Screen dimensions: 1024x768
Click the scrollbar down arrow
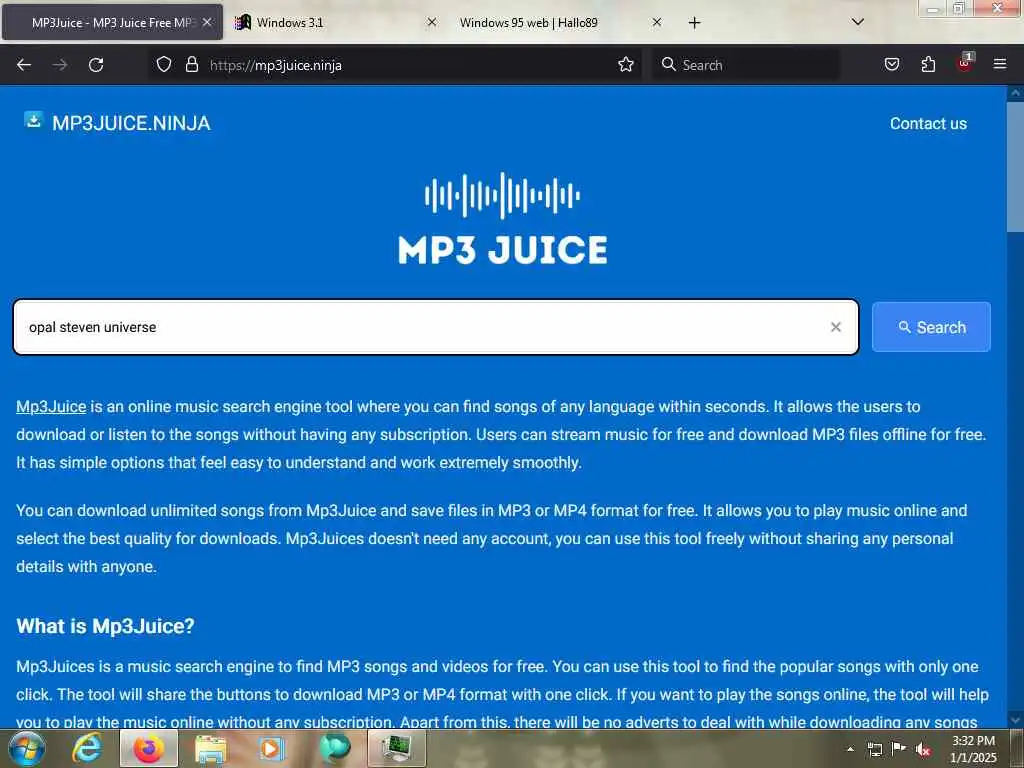(x=1015, y=720)
